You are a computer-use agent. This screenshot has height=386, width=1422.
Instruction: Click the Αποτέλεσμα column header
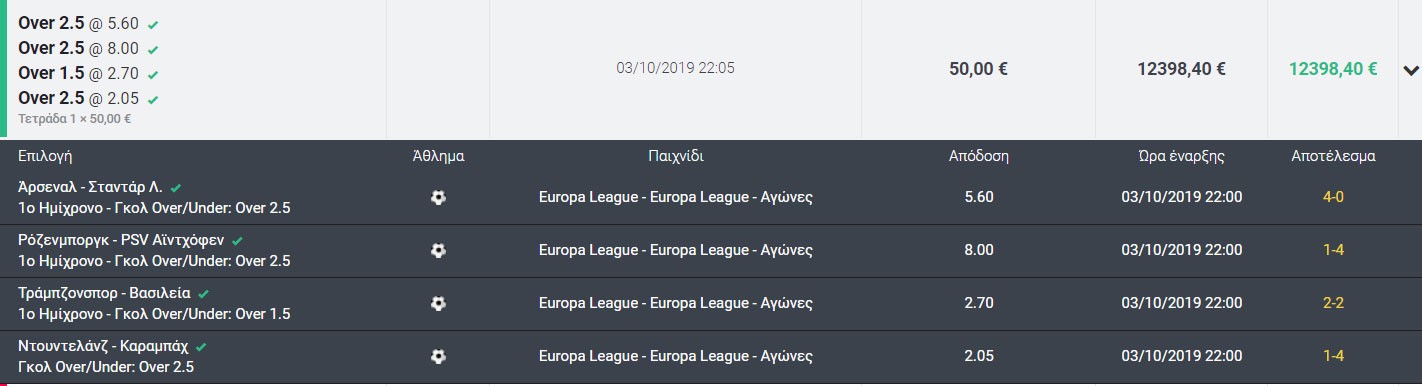tap(1333, 156)
